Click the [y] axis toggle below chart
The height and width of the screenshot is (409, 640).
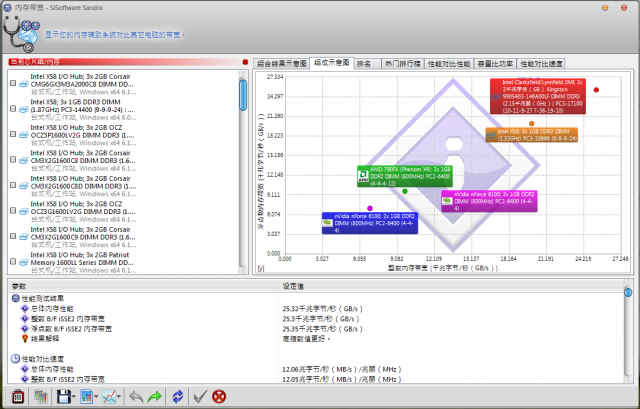pos(260,268)
